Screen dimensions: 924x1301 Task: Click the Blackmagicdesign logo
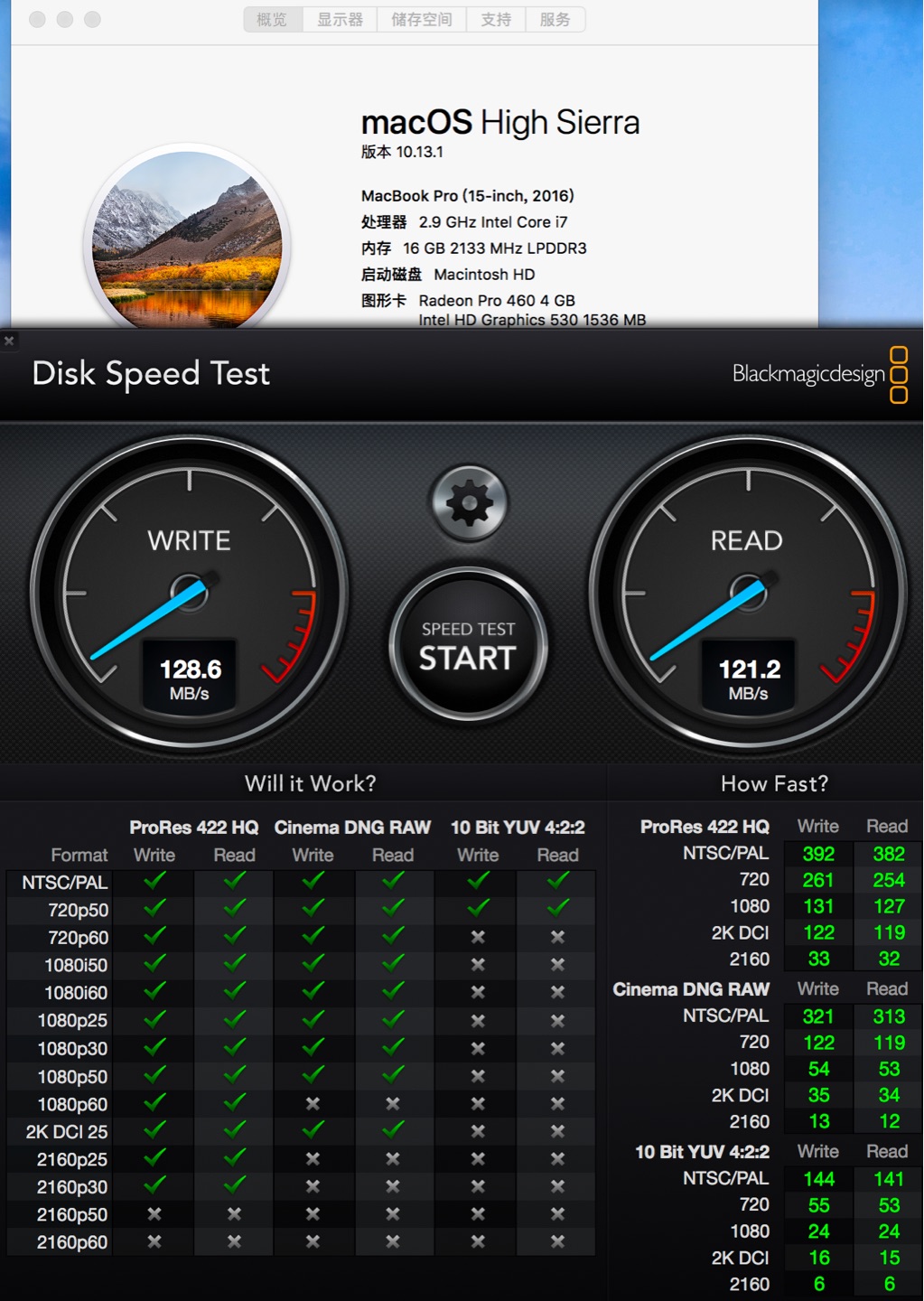pyautogui.click(x=819, y=374)
